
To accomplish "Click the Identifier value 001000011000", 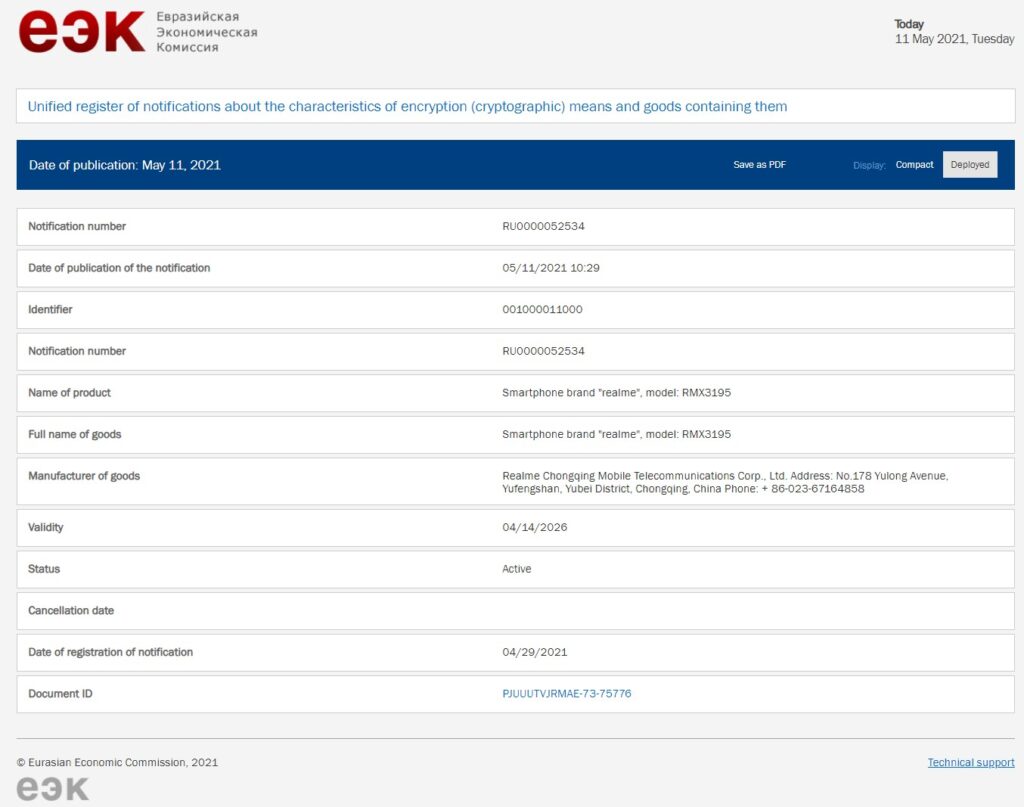I will coord(542,310).
